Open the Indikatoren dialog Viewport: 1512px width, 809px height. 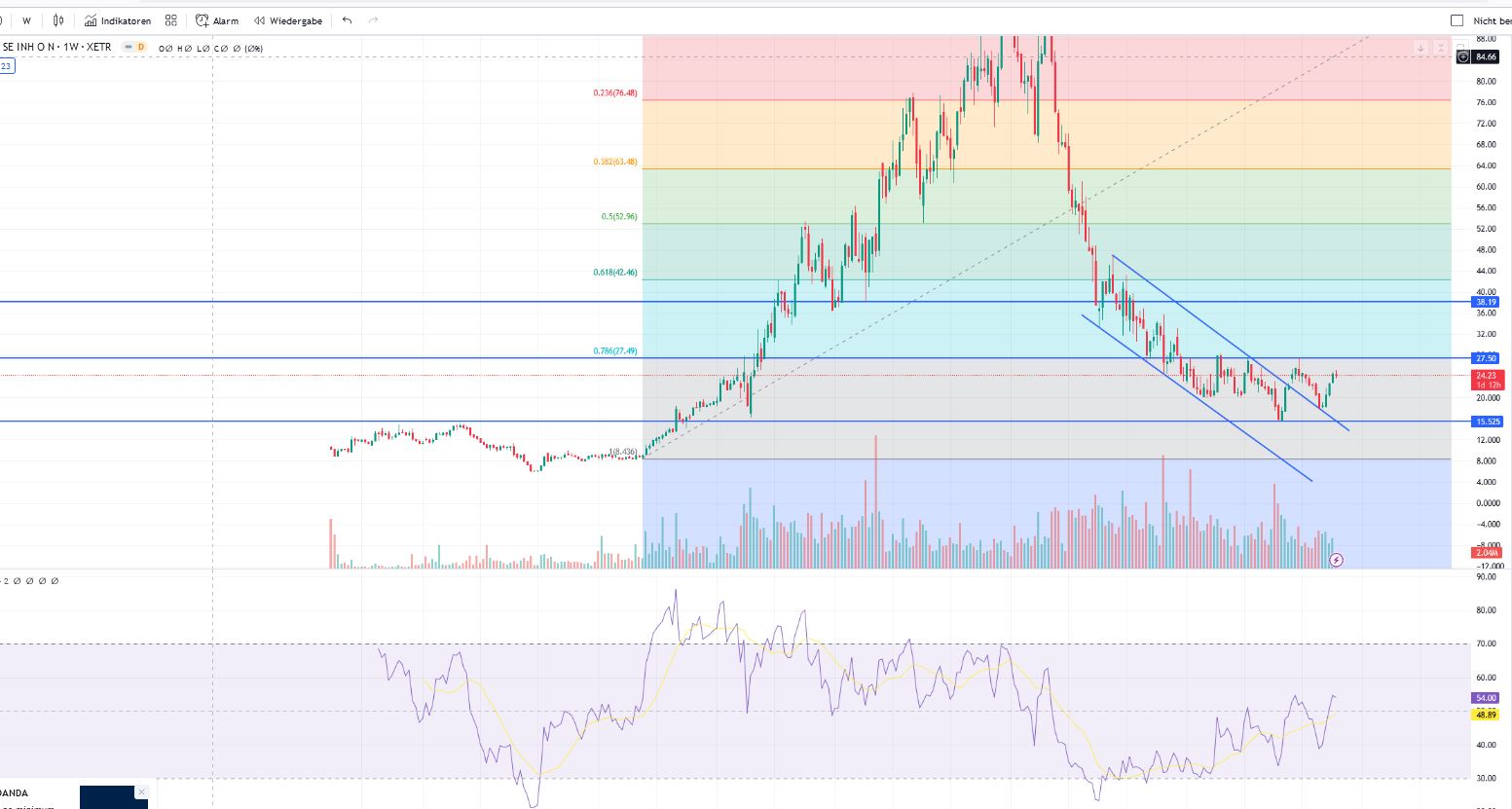[118, 20]
